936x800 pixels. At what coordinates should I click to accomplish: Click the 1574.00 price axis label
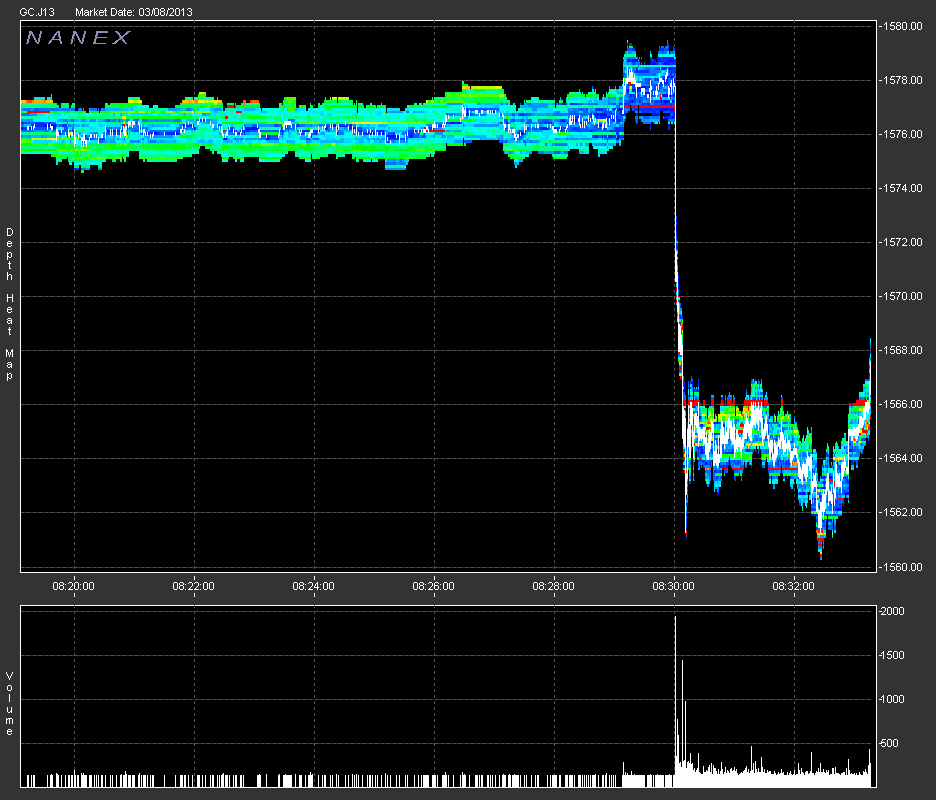pos(902,188)
